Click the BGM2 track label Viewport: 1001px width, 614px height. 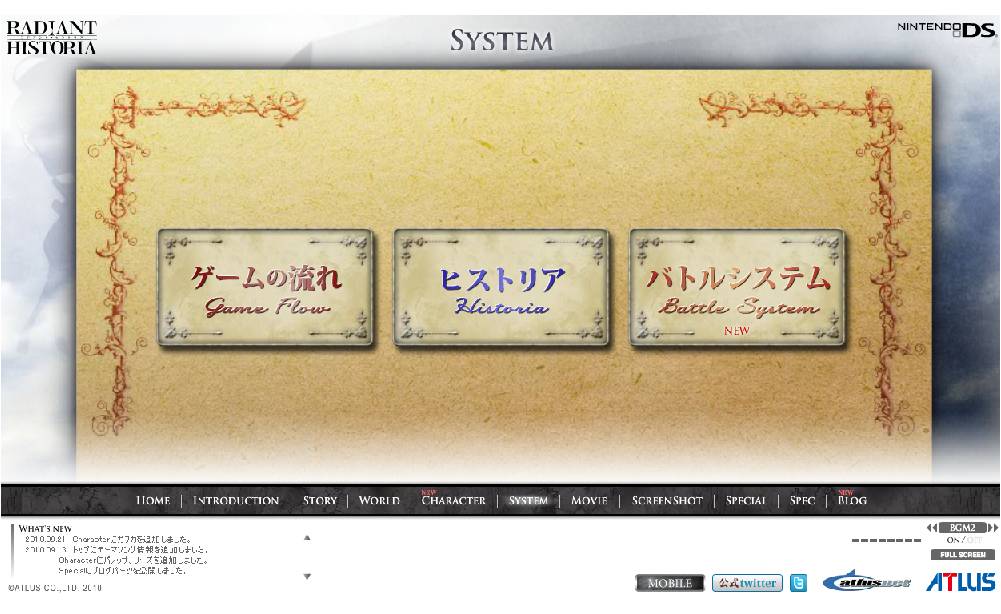(x=962, y=528)
